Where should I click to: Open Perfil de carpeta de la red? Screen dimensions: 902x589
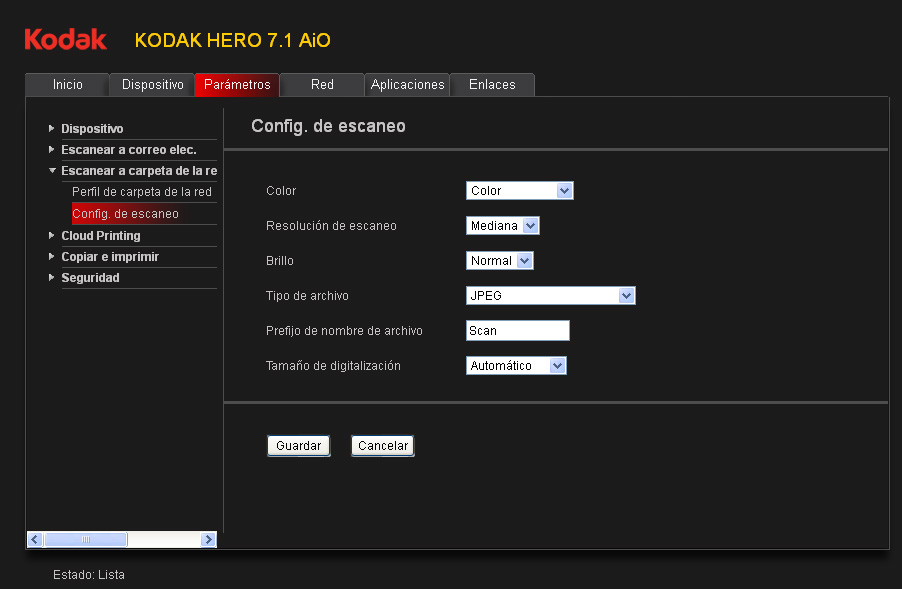click(142, 192)
